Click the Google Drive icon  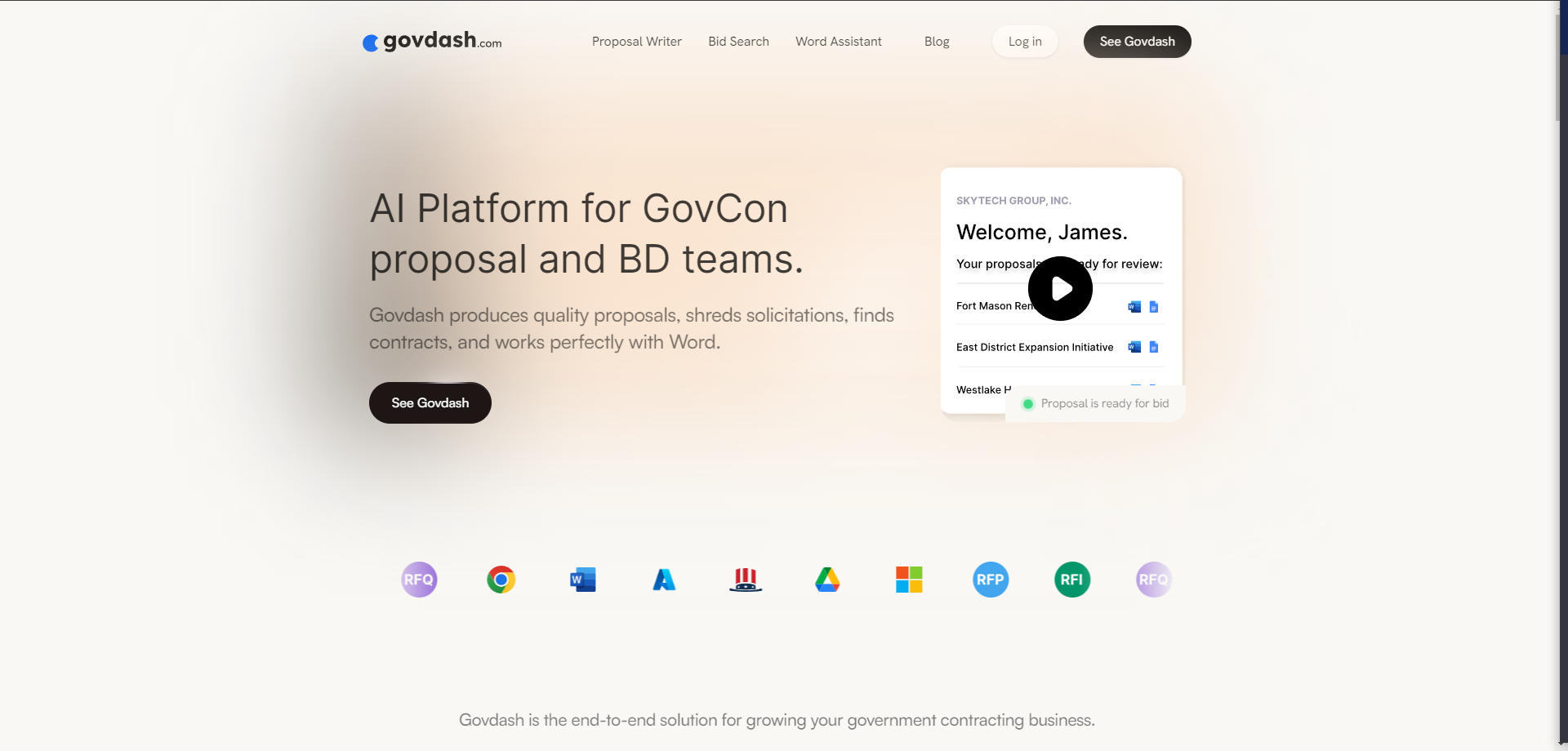click(x=827, y=580)
